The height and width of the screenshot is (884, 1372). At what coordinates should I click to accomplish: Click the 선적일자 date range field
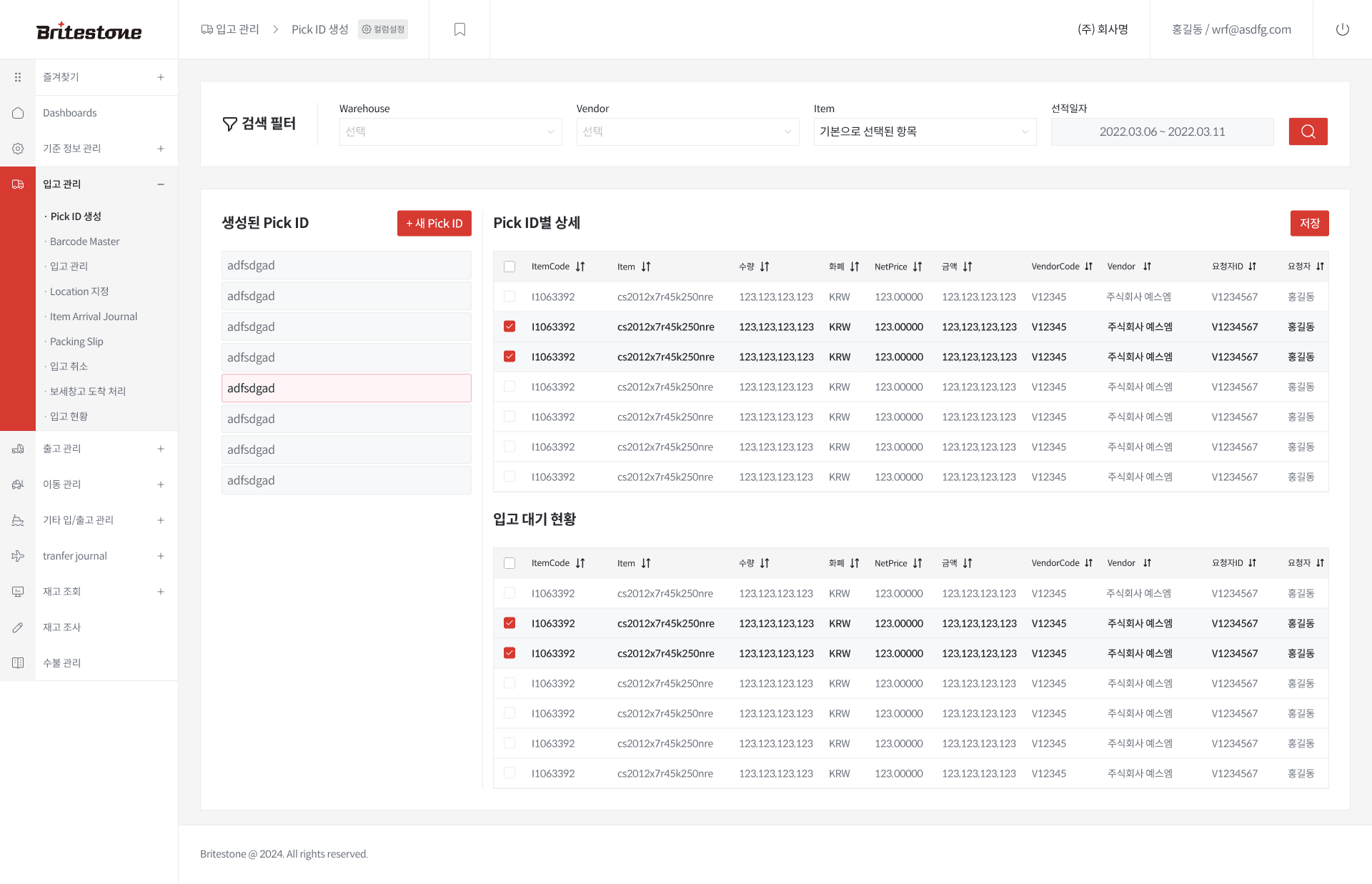[1162, 131]
